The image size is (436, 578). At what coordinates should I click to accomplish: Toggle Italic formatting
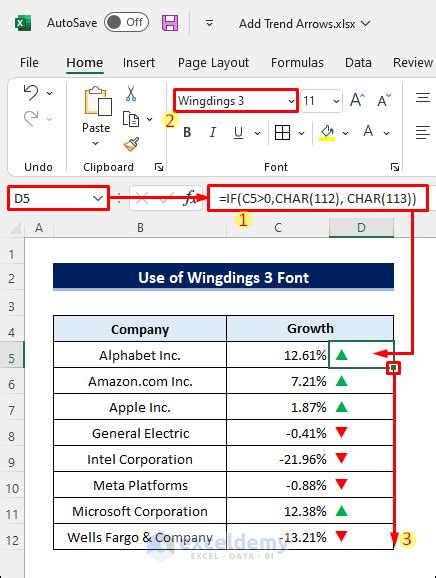pyautogui.click(x=213, y=132)
